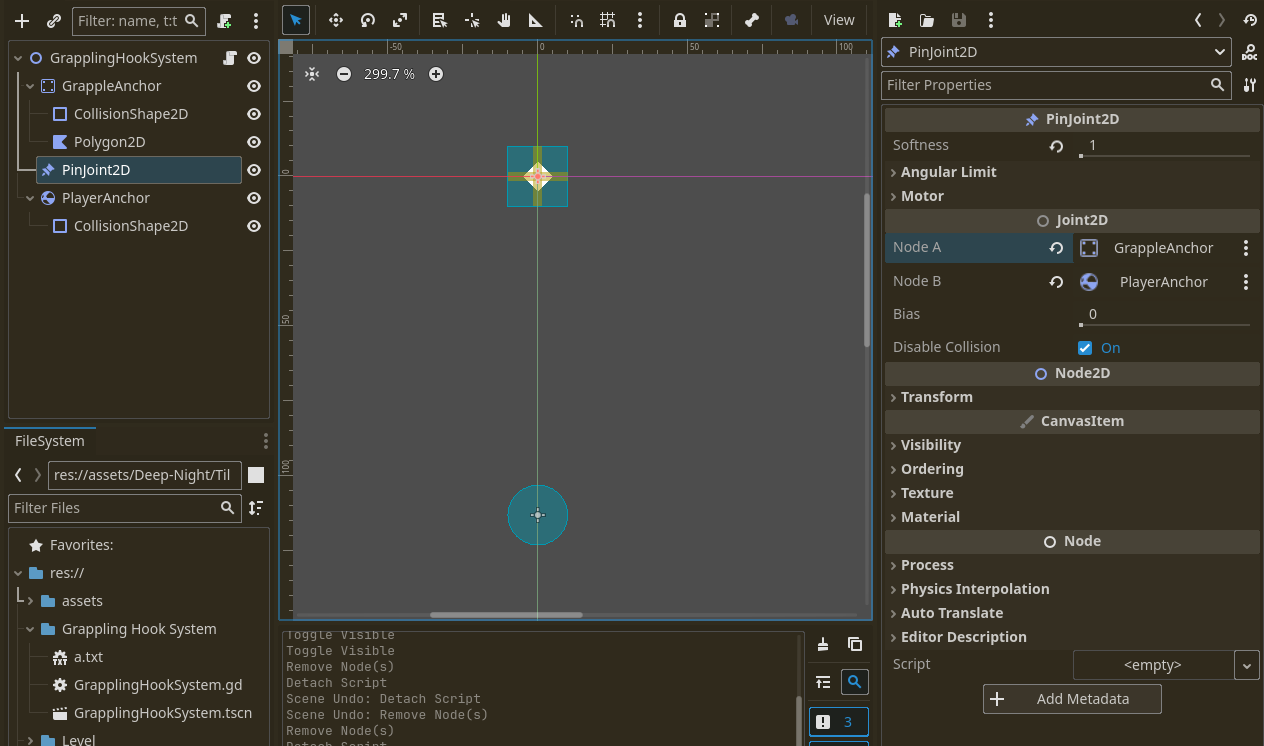Toggle grid snapping

pos(607,20)
